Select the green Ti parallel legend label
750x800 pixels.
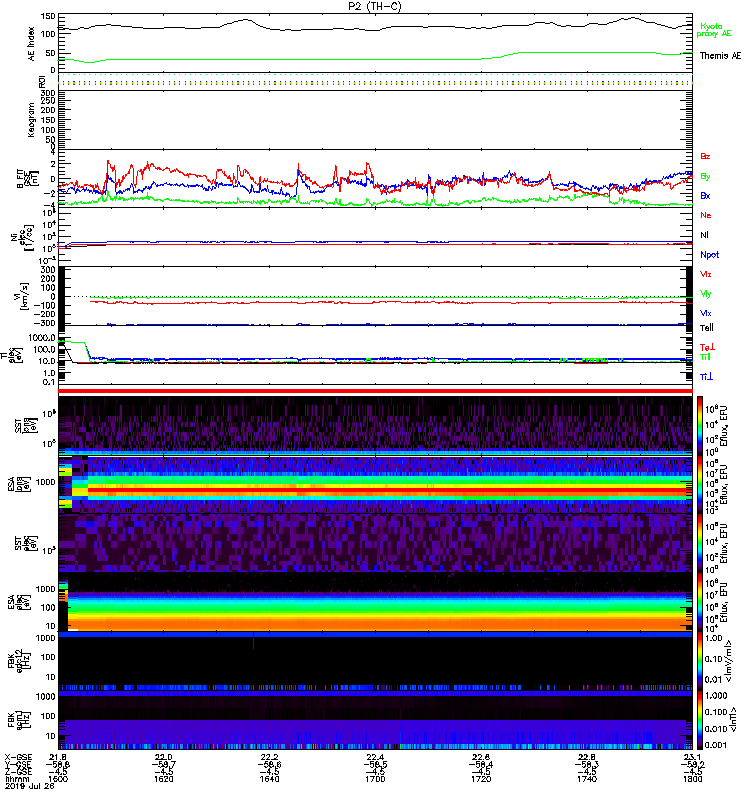click(x=705, y=357)
